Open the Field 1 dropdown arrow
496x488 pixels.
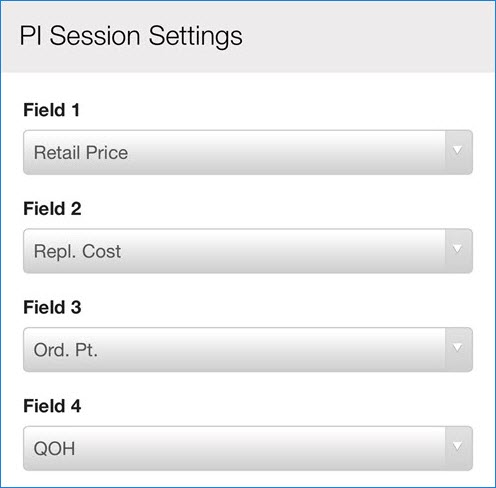pyautogui.click(x=458, y=151)
